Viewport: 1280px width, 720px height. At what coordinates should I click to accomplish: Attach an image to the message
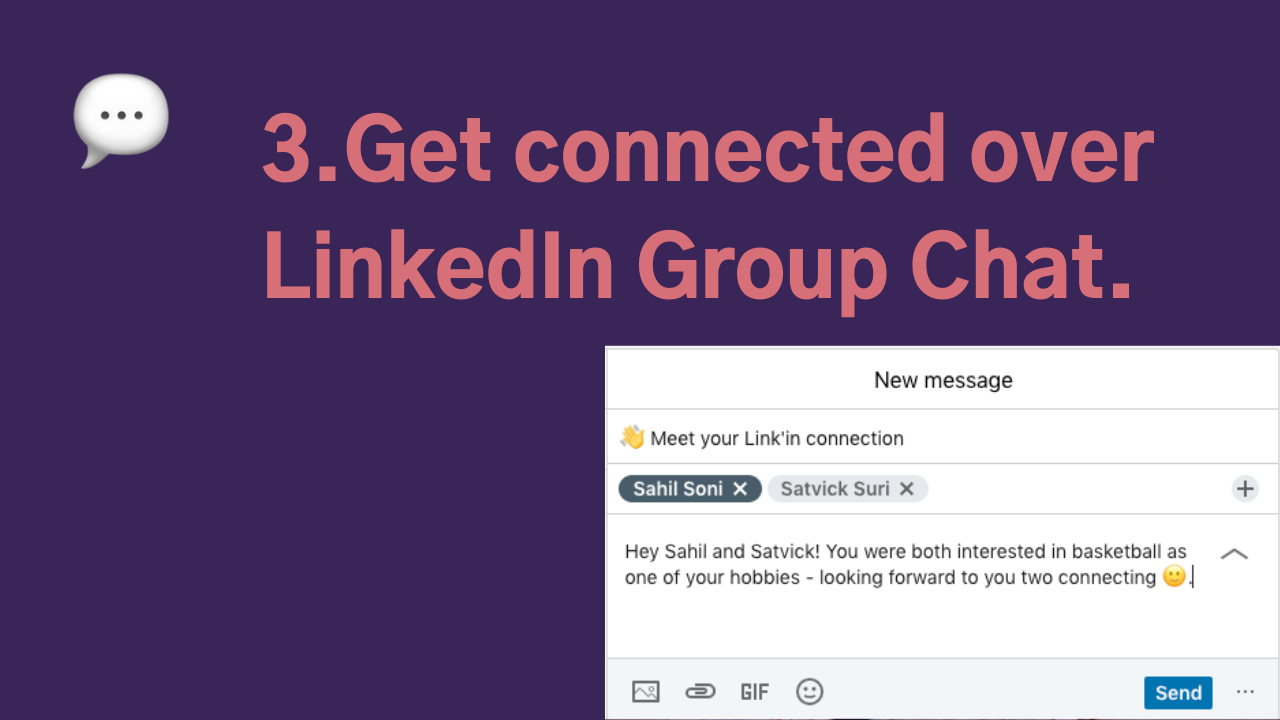(645, 691)
